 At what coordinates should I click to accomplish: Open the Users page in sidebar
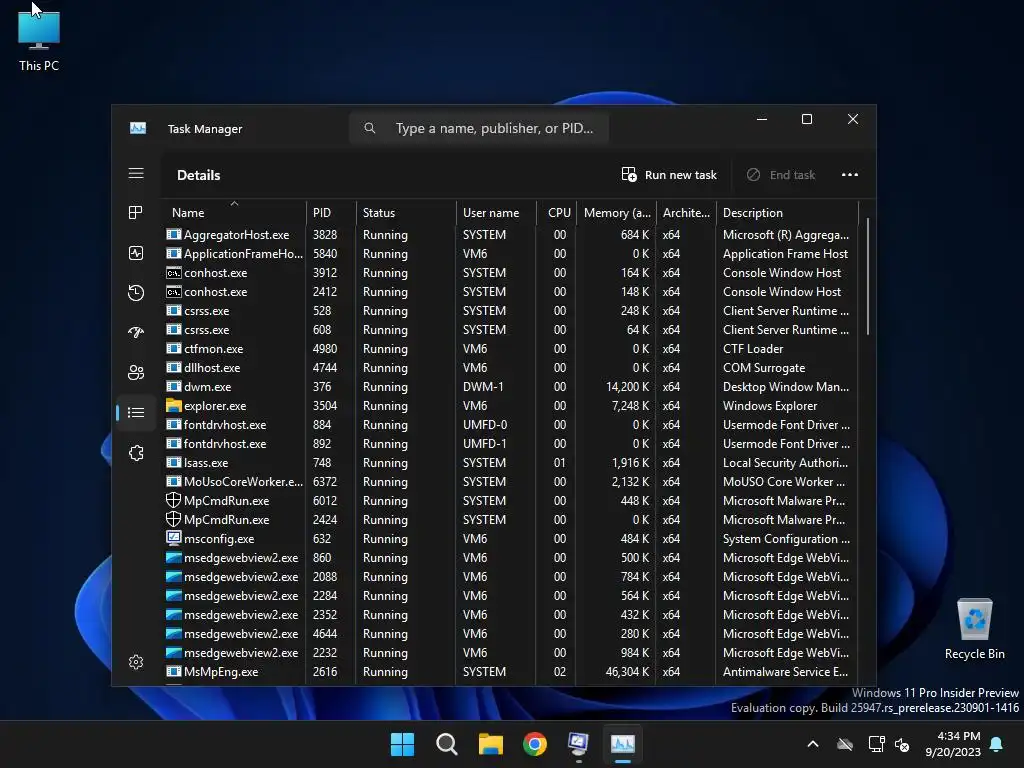(x=136, y=372)
